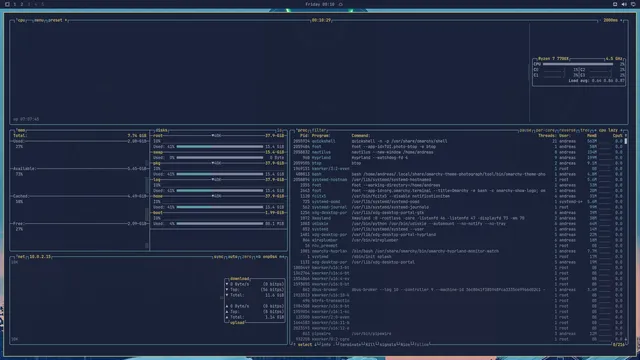Toggle reverse sorting order

pos(567,130)
